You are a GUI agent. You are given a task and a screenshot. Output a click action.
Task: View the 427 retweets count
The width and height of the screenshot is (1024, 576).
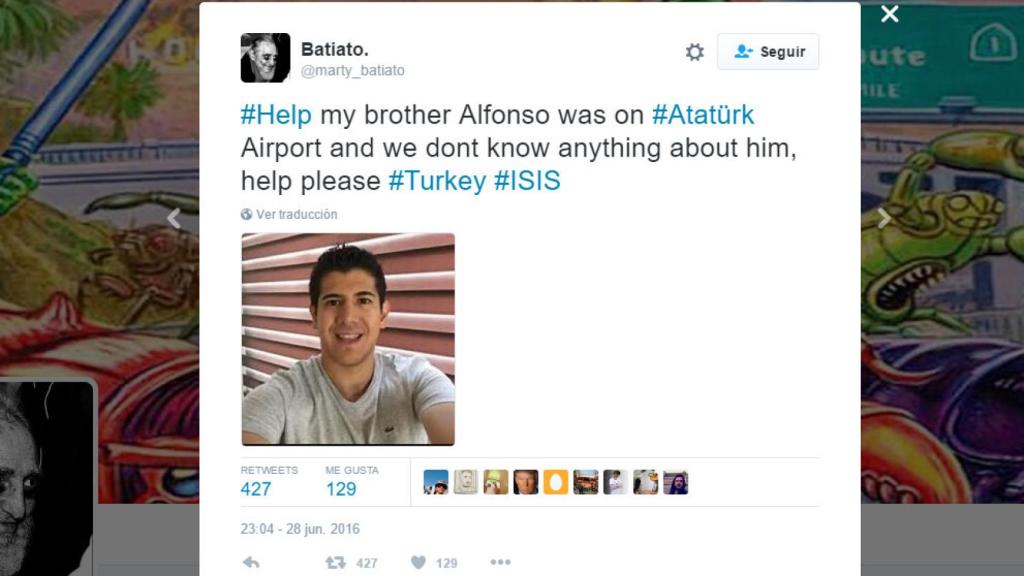tap(256, 489)
